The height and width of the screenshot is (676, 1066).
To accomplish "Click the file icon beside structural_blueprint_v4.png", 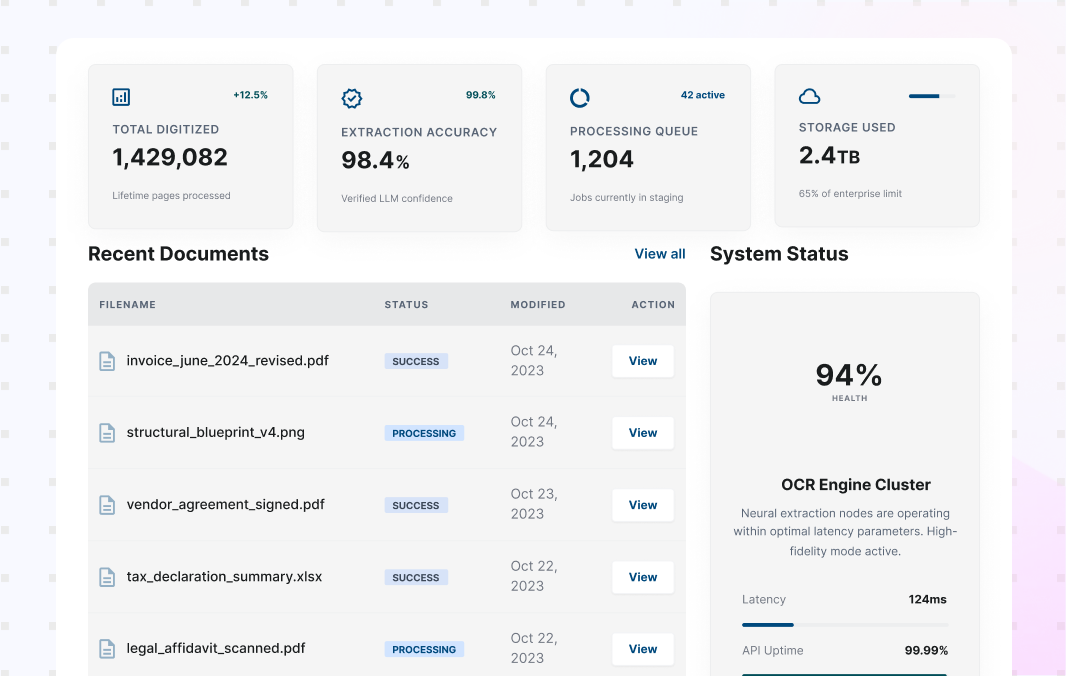I will [x=107, y=433].
